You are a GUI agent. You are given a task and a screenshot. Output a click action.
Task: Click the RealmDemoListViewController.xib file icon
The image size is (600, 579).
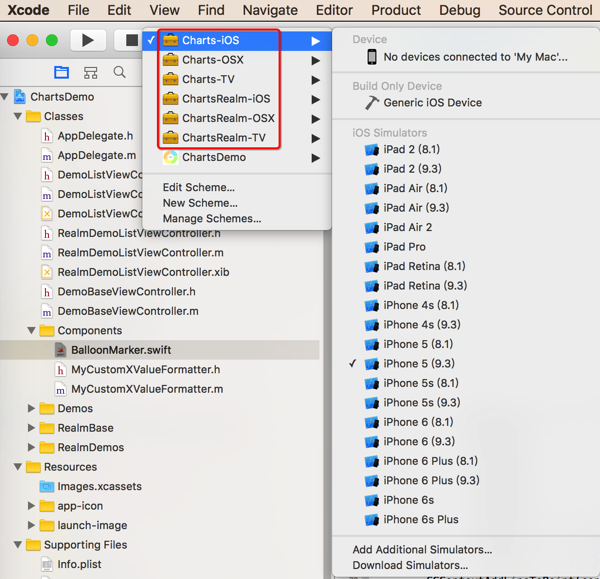47,272
